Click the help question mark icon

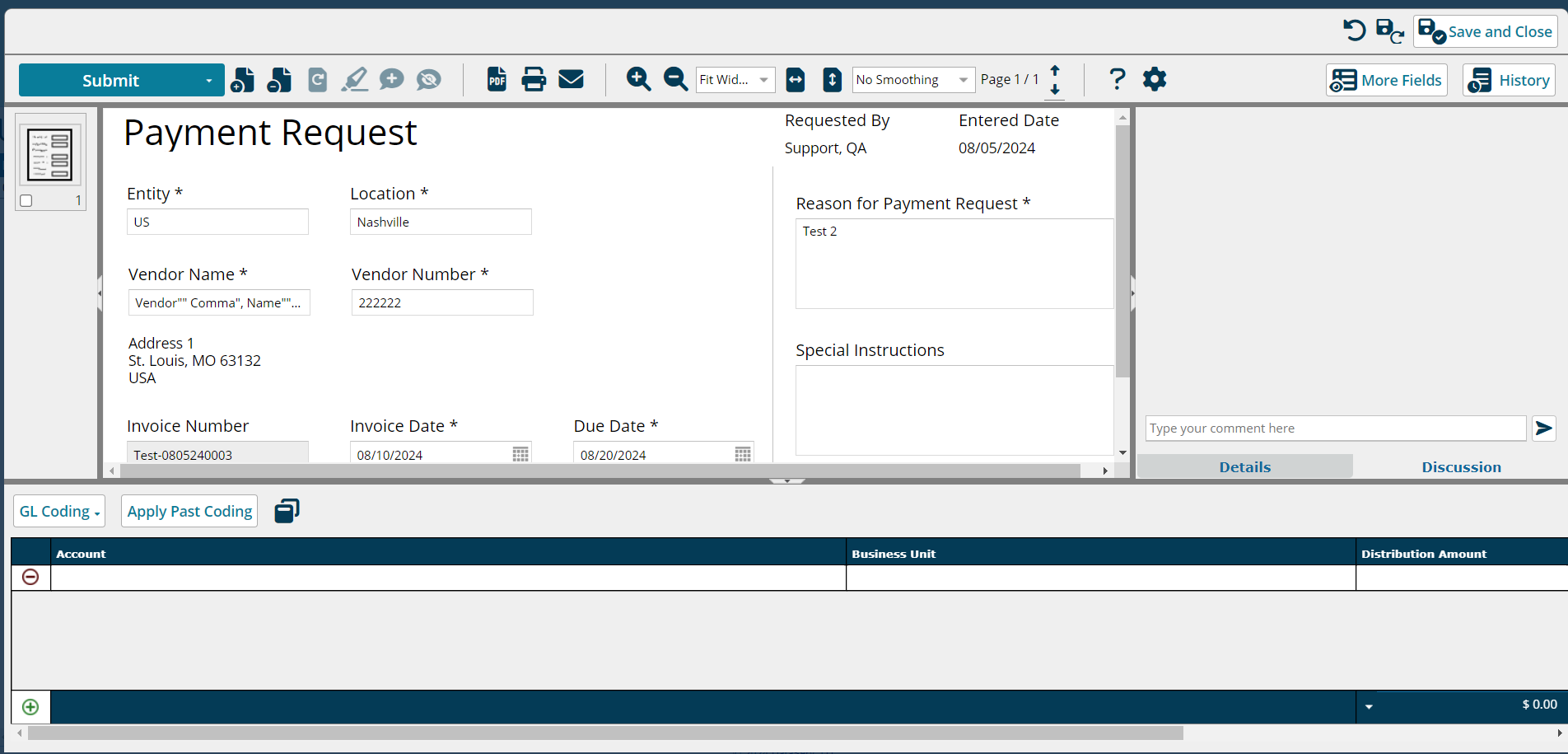(1117, 80)
